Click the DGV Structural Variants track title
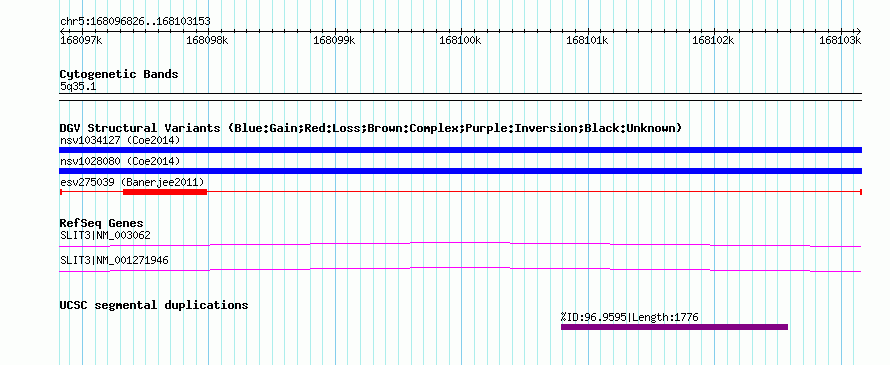Viewport: 890px width, 365px height. [371, 128]
